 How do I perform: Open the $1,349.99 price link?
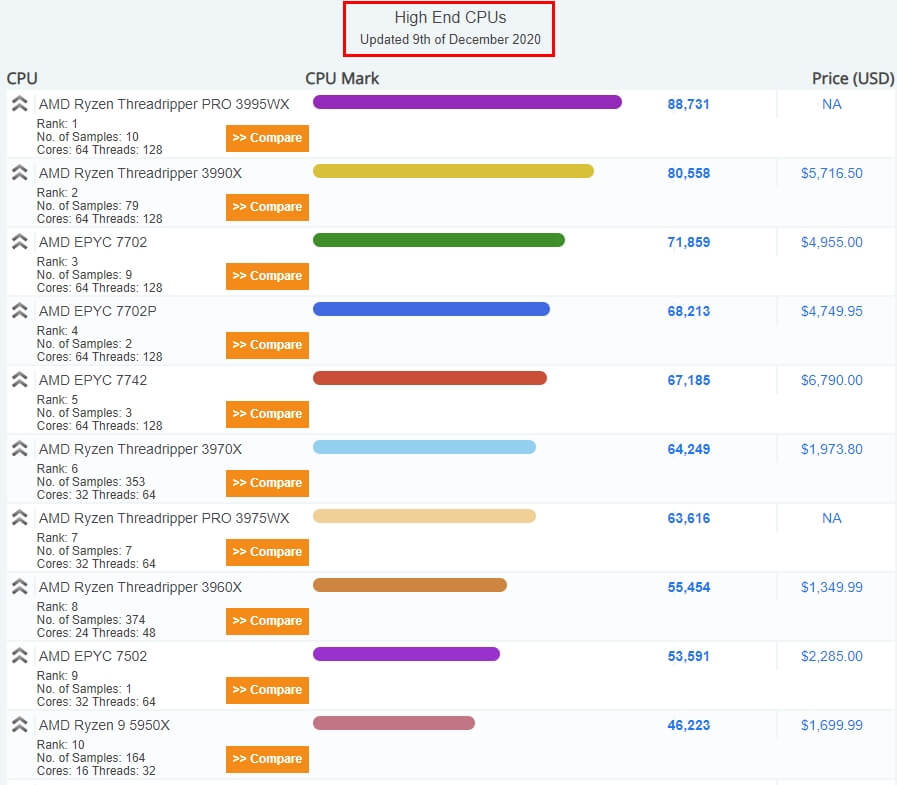(x=831, y=587)
